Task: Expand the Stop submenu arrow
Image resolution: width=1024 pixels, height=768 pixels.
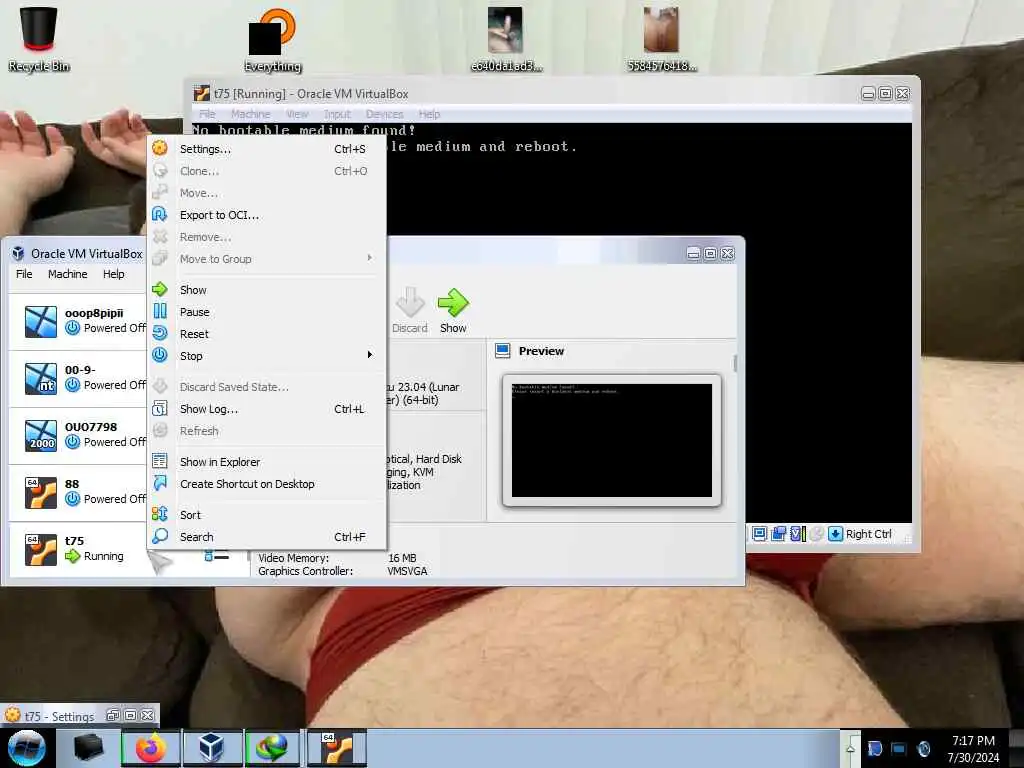Action: 370,355
